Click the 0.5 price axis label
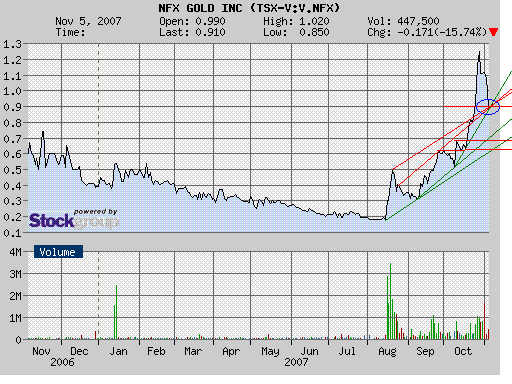Viewport: 512px width, 384px height. click(12, 170)
